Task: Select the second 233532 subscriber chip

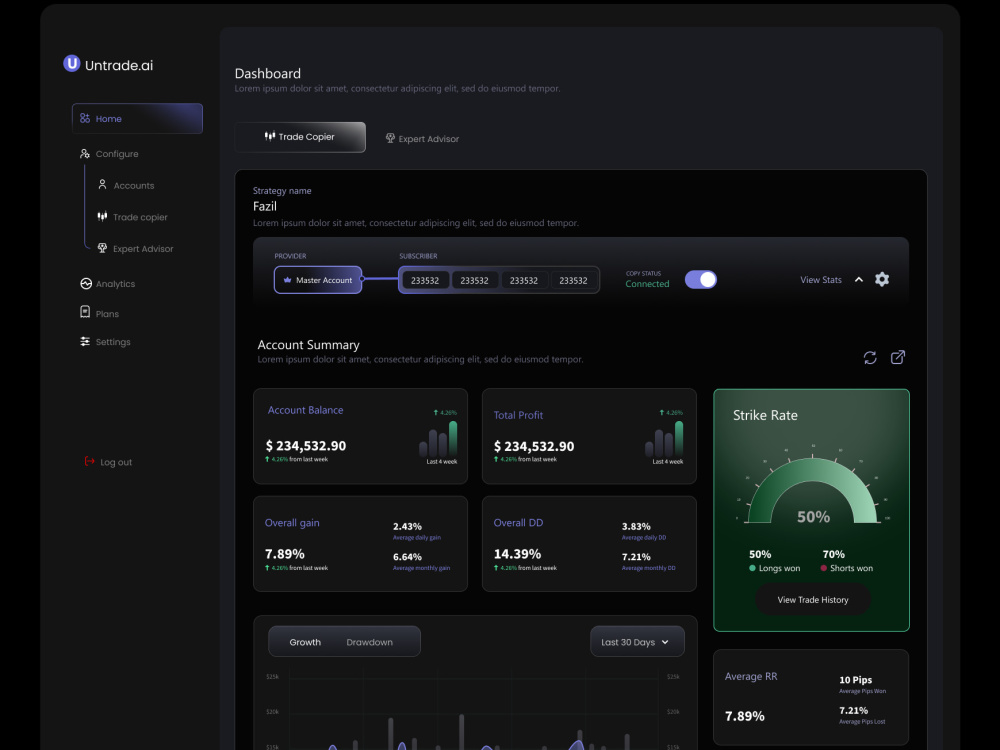Action: pos(474,281)
